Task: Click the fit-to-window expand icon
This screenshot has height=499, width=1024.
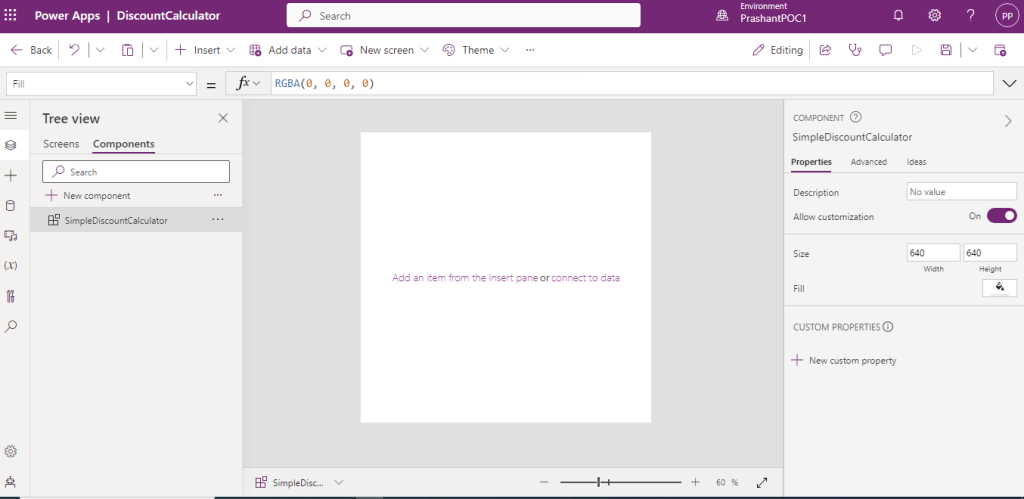Action: [x=762, y=482]
